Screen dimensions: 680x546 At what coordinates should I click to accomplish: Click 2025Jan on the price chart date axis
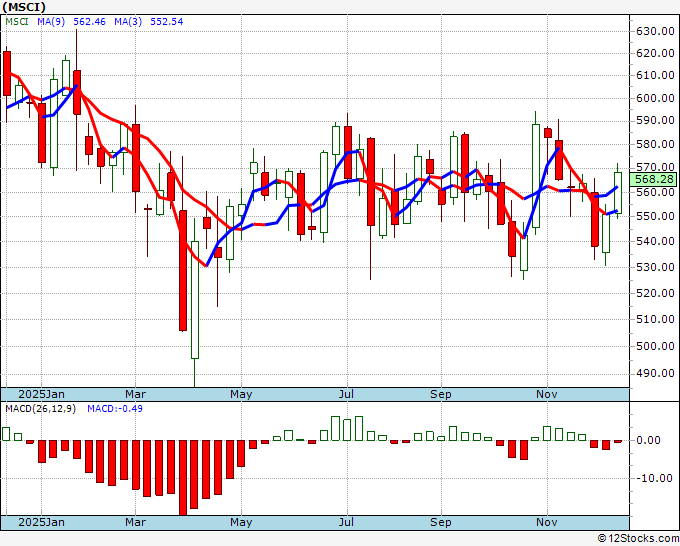pos(41,394)
